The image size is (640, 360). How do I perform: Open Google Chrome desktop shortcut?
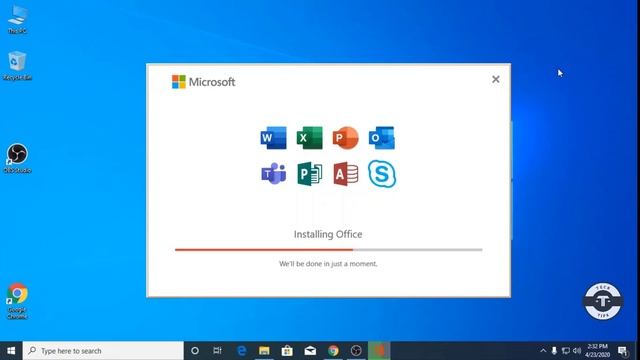(x=17, y=301)
